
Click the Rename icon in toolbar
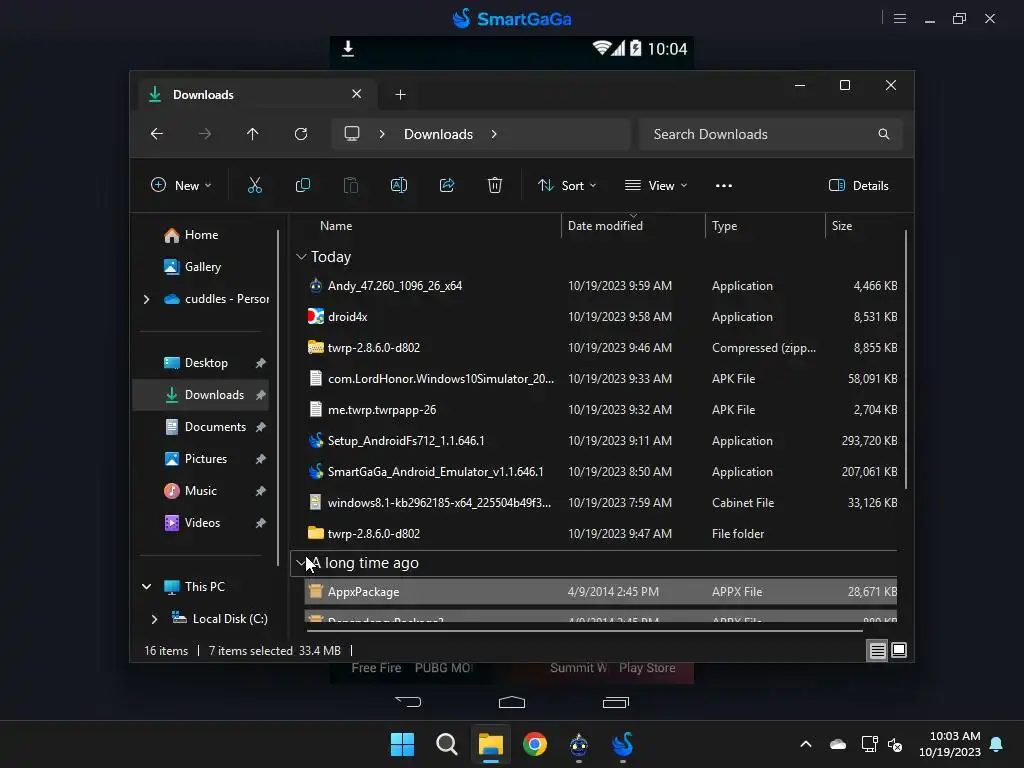click(x=399, y=185)
